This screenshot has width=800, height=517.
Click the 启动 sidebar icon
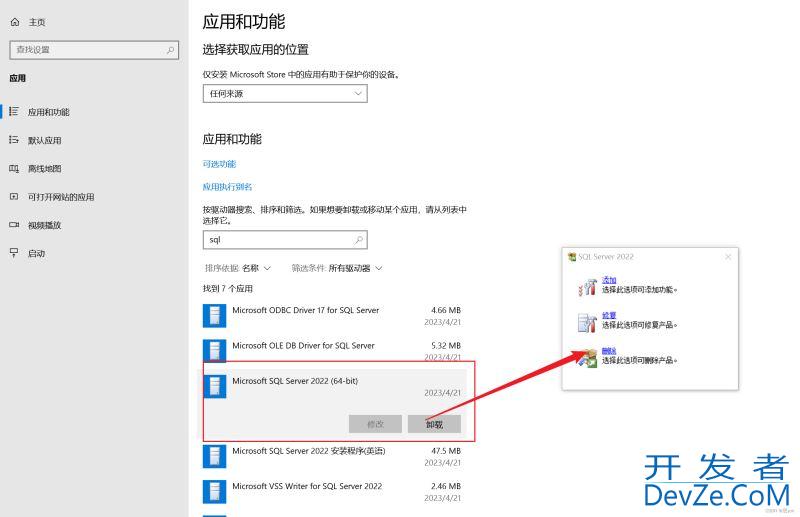pyautogui.click(x=14, y=253)
